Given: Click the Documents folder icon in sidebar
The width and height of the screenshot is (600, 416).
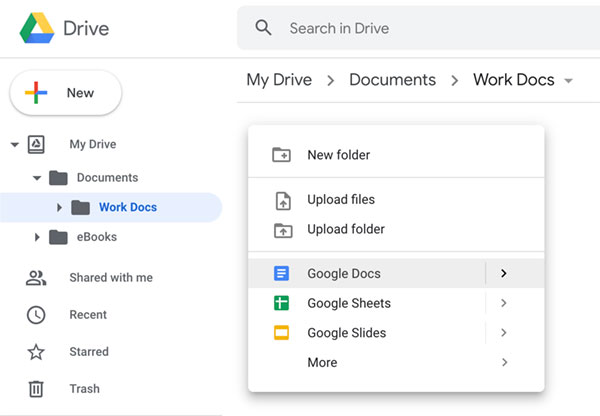Looking at the screenshot, I should click(x=58, y=178).
